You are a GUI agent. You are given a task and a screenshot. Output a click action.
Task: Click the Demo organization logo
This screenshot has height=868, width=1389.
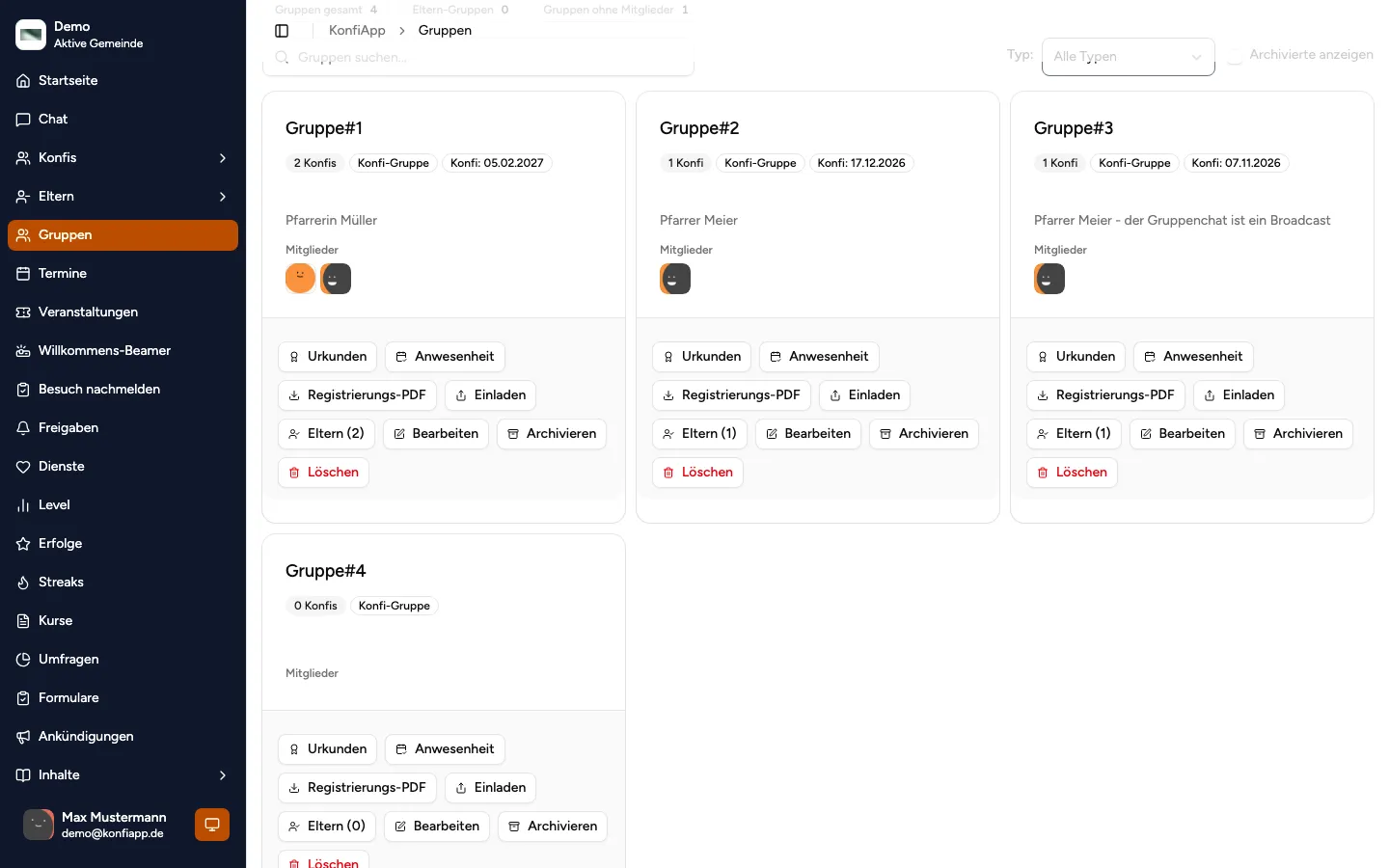pos(31,35)
